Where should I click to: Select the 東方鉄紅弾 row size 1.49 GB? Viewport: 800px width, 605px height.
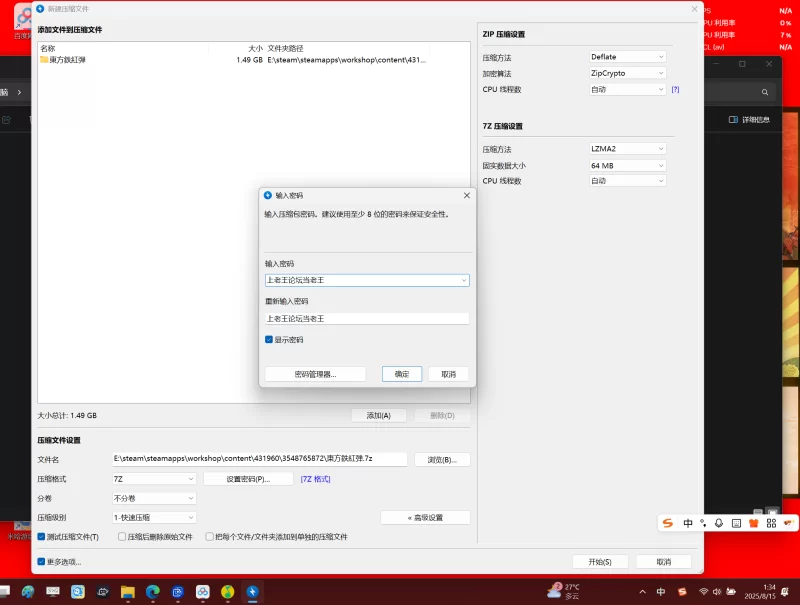[x=249, y=60]
